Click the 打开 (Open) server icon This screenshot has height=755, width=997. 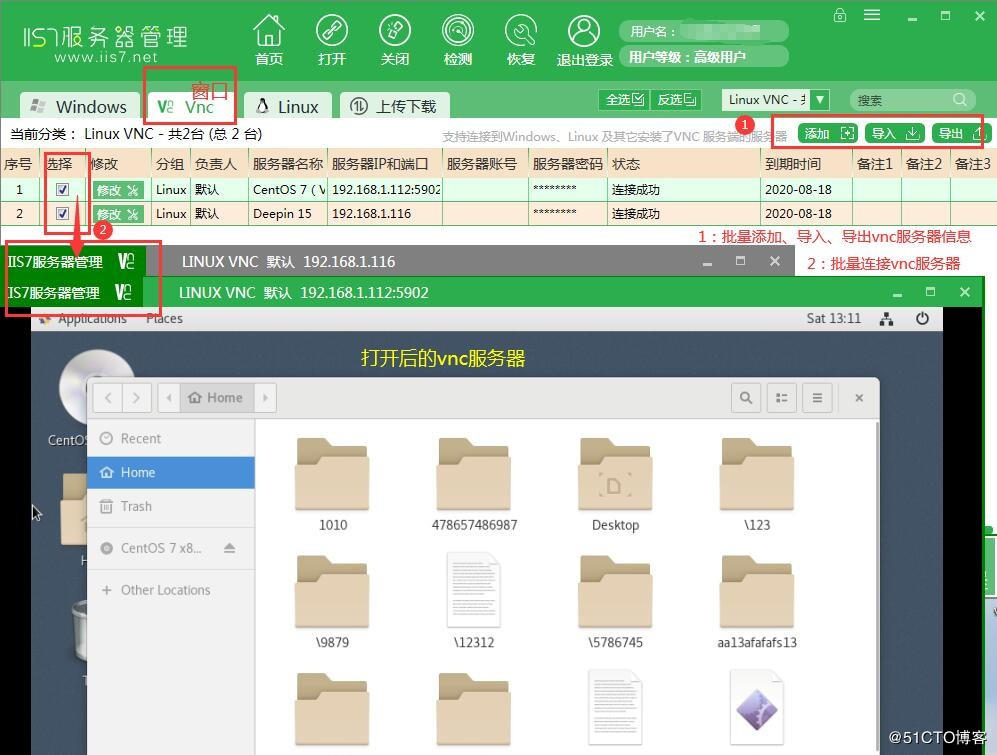click(332, 38)
